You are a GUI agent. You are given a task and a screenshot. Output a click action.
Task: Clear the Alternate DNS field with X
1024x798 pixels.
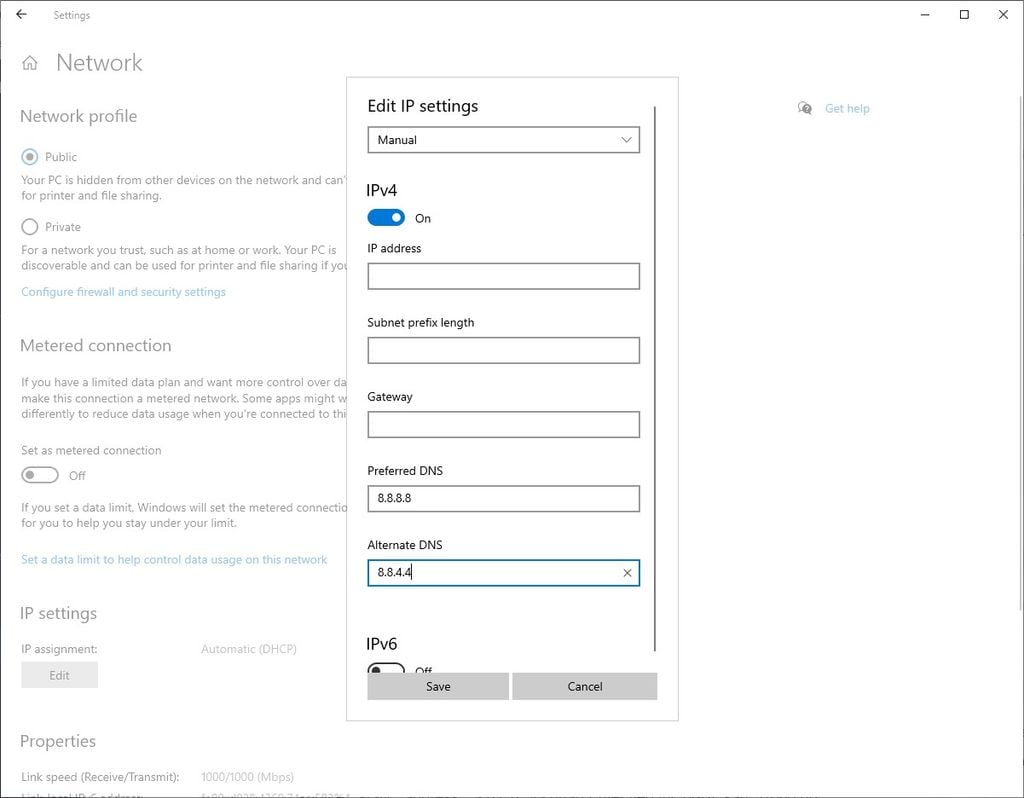[x=627, y=573]
